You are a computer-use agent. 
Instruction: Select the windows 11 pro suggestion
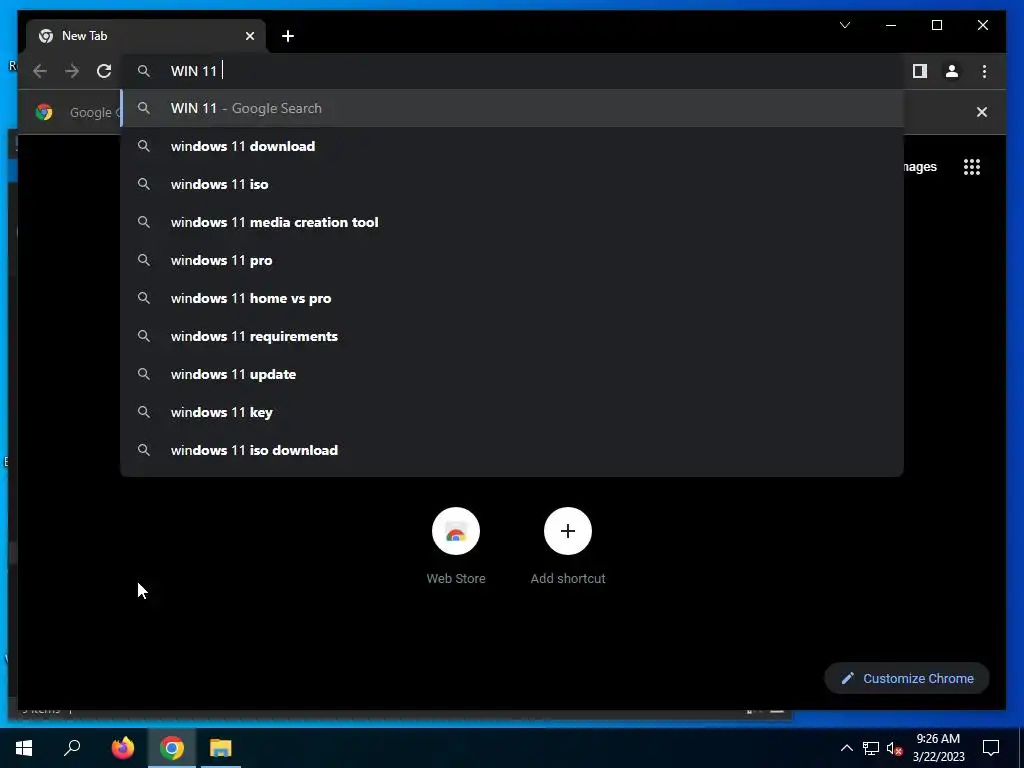(x=513, y=260)
